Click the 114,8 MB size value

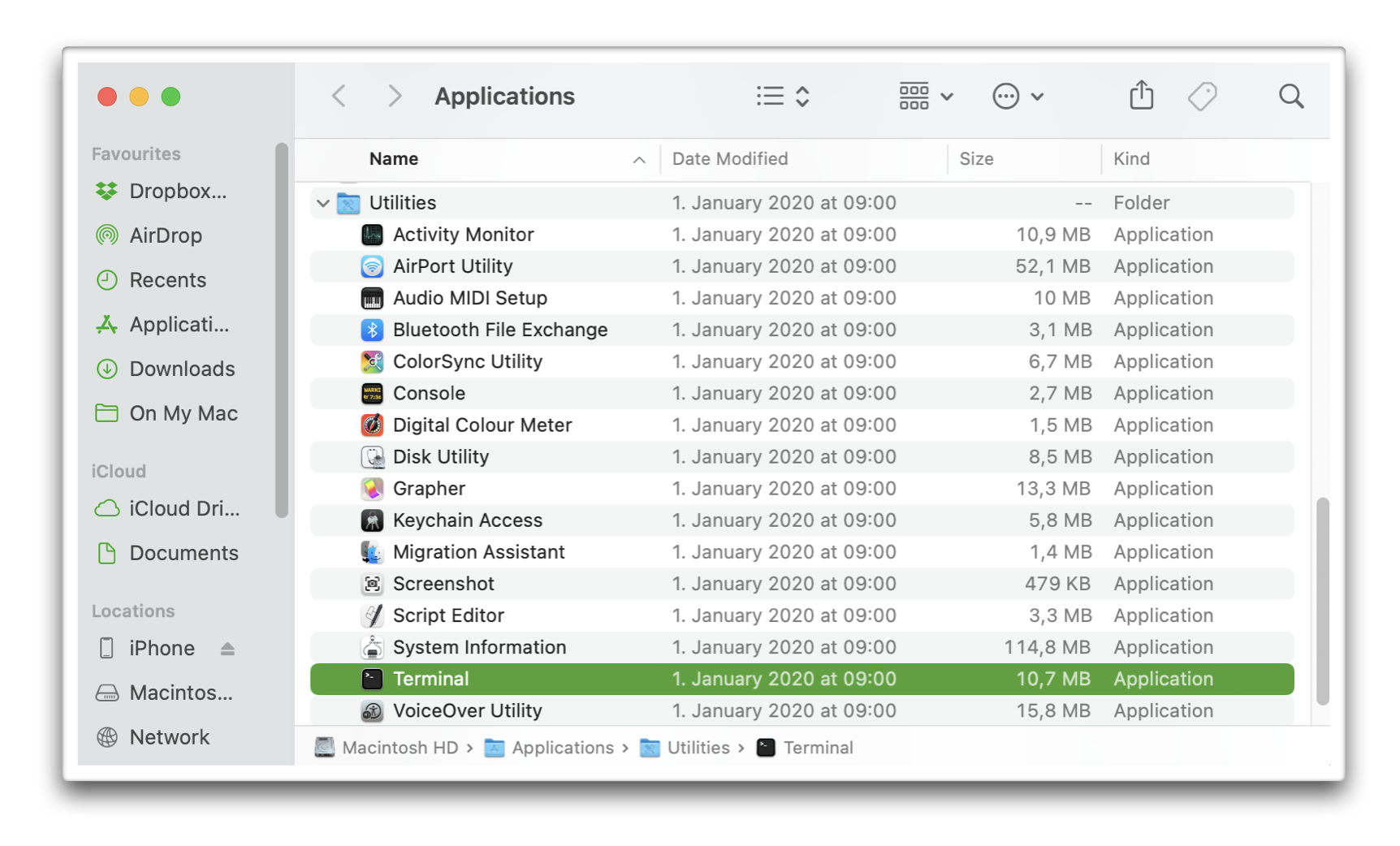(1048, 647)
